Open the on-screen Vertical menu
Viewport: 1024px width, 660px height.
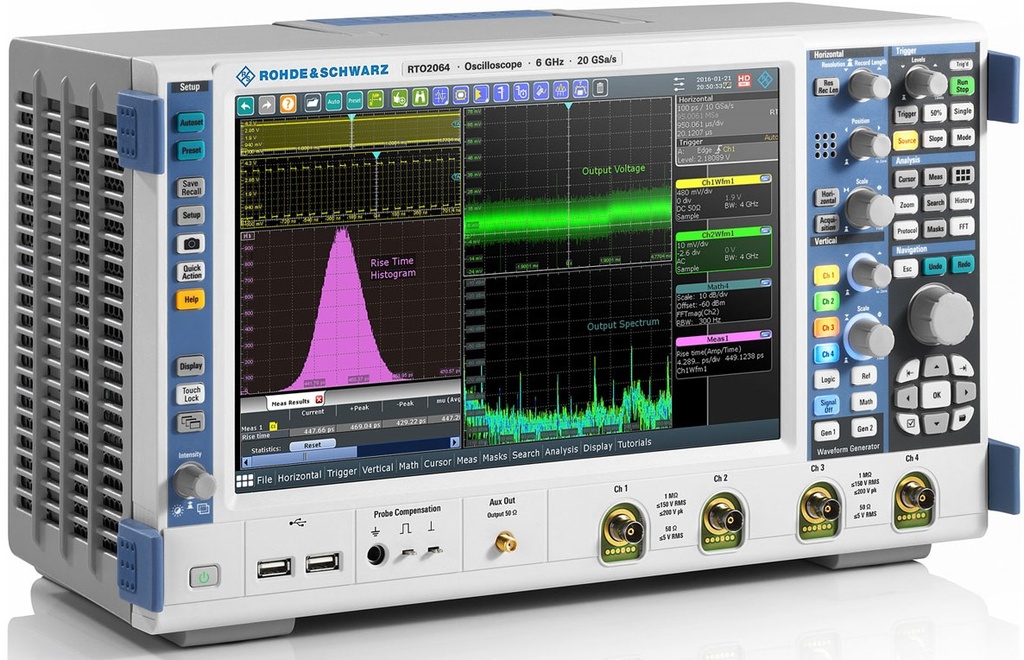(377, 469)
